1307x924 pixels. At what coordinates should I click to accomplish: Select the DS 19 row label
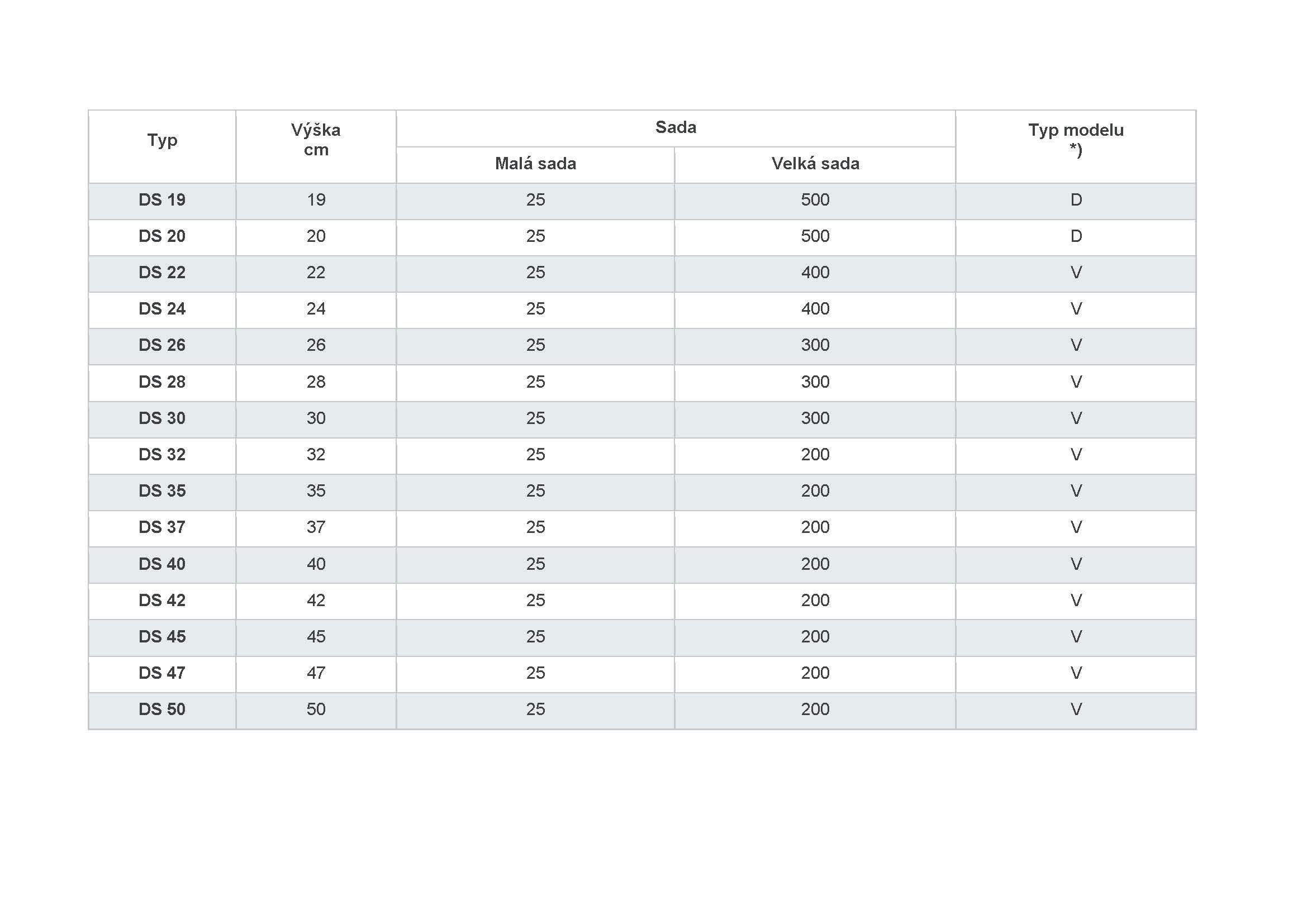(x=162, y=199)
